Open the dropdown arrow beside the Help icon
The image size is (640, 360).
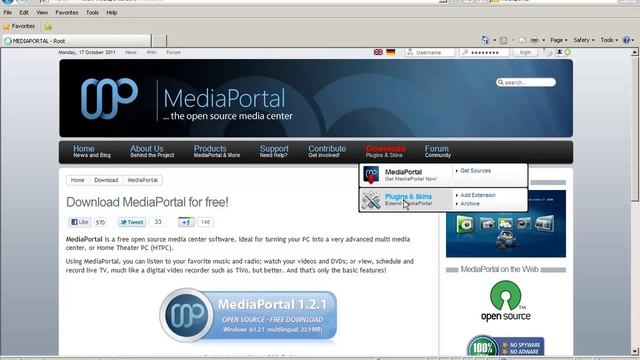pos(633,40)
